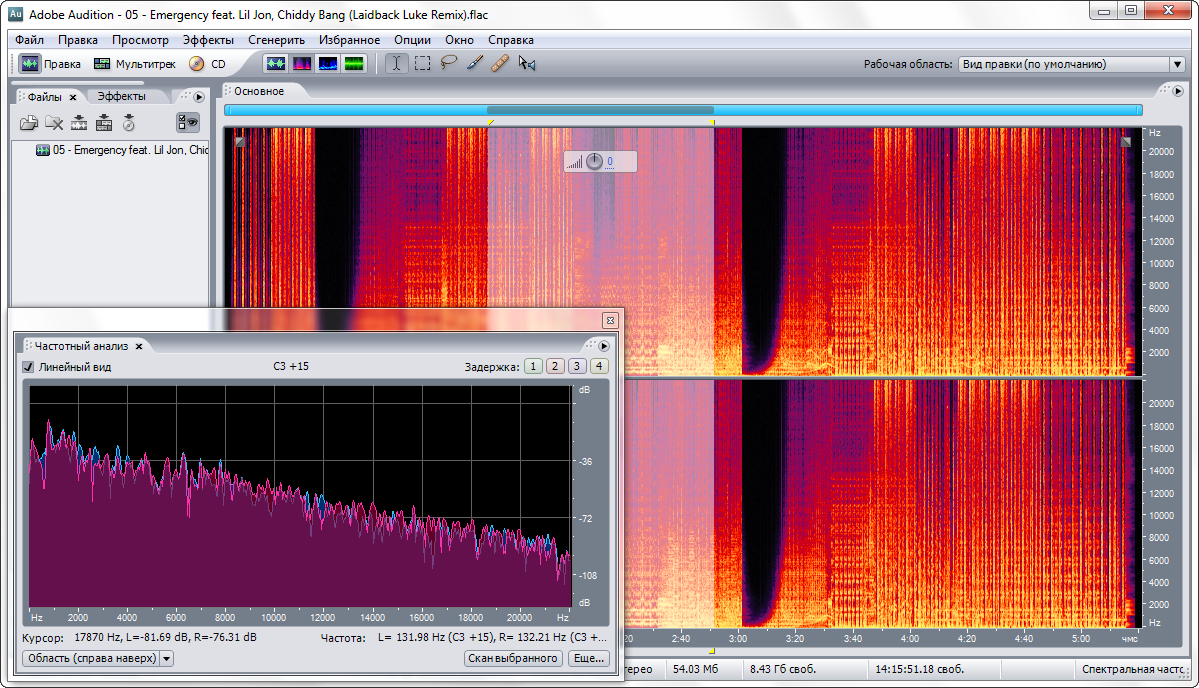
Task: Select the Spot Healing Brush tool
Action: (500, 63)
